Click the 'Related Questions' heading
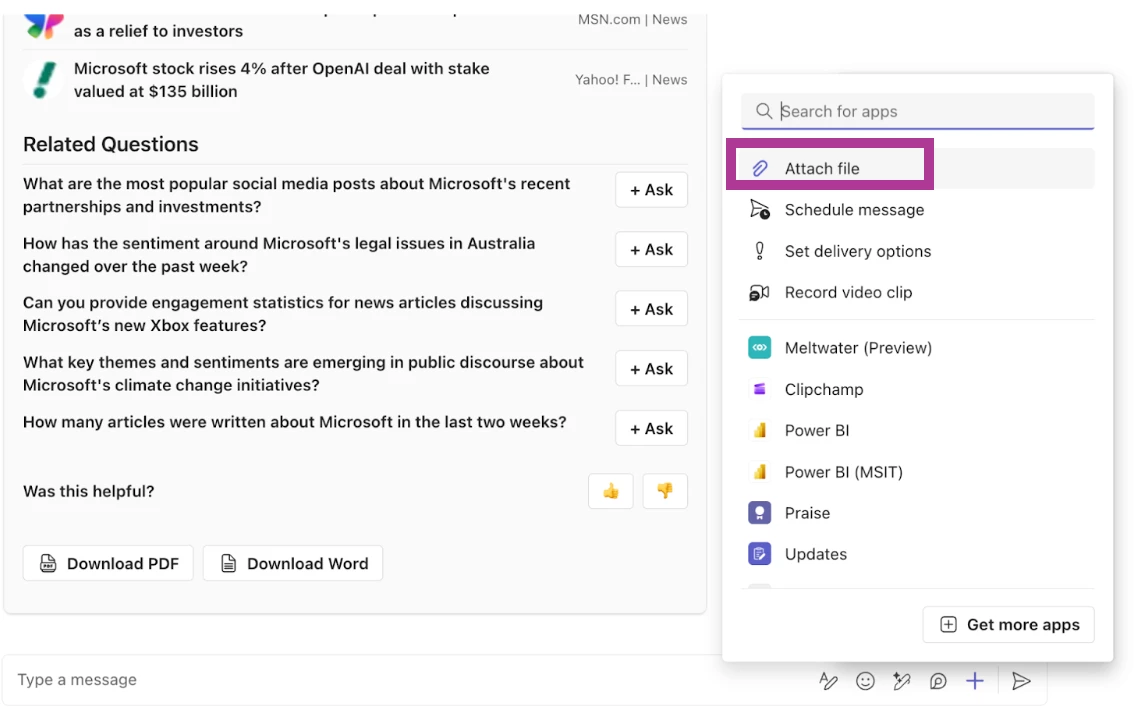Screen dimensions: 1138x718 pyautogui.click(x=110, y=144)
